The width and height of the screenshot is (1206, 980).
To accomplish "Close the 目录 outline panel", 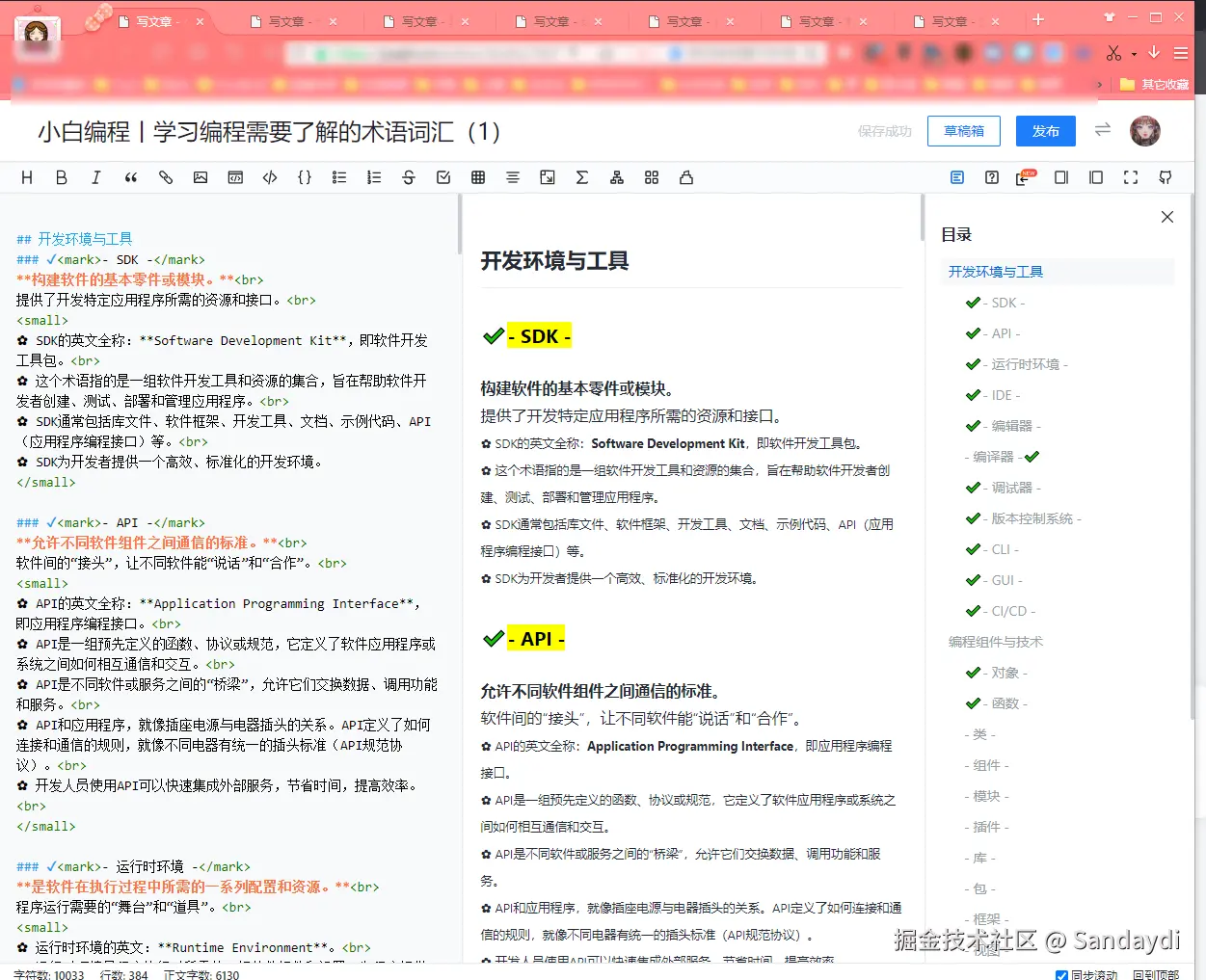I will tap(1166, 217).
